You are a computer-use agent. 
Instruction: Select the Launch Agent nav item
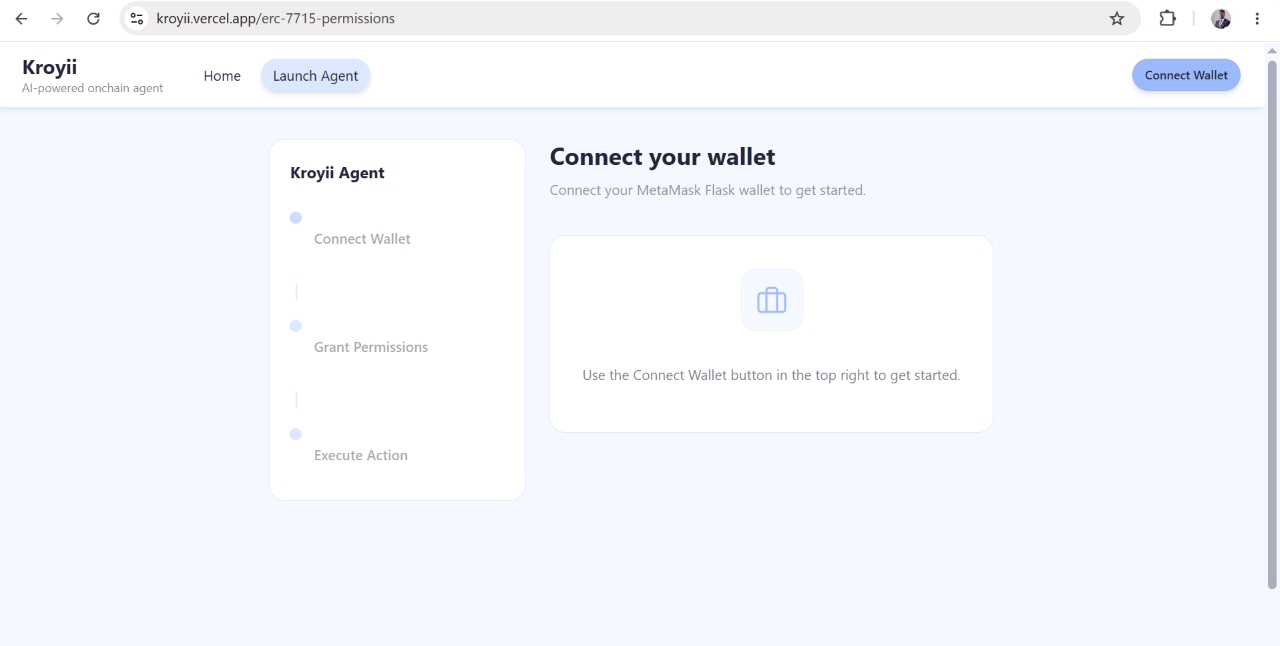(315, 76)
